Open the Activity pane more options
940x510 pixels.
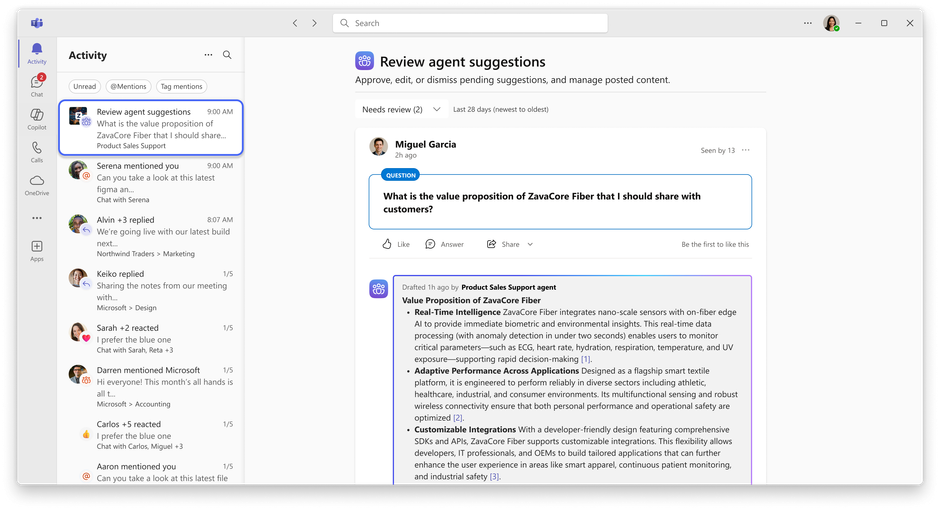(208, 55)
